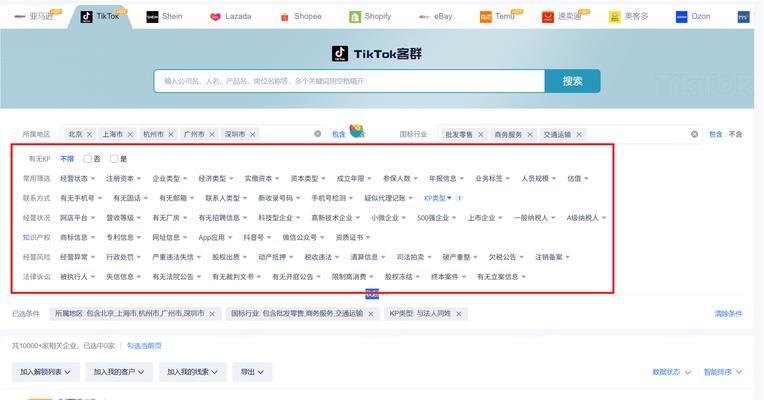Tick the 是 checkbox for 有无KP
Viewport: 764px width, 400px height.
coord(115,159)
